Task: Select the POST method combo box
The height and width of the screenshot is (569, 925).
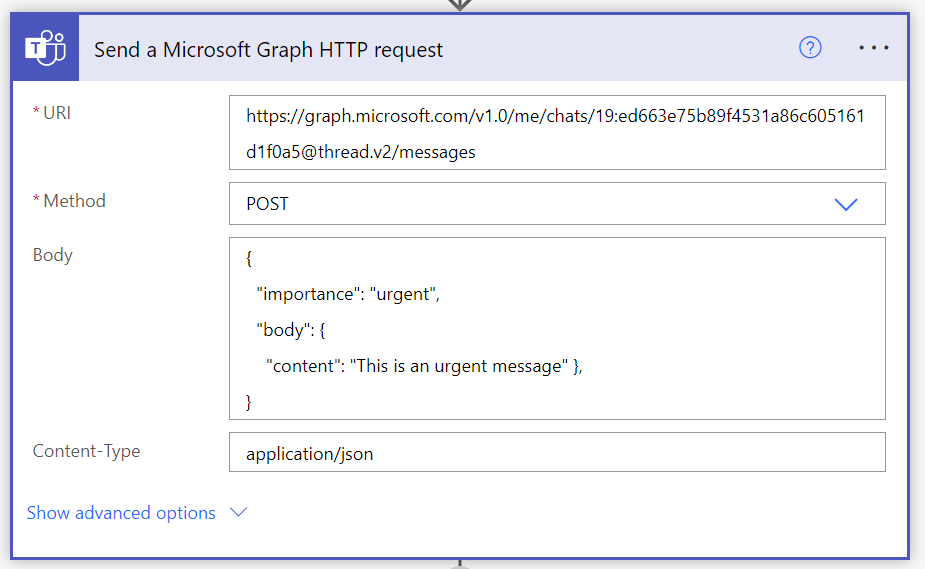Action: (x=557, y=203)
